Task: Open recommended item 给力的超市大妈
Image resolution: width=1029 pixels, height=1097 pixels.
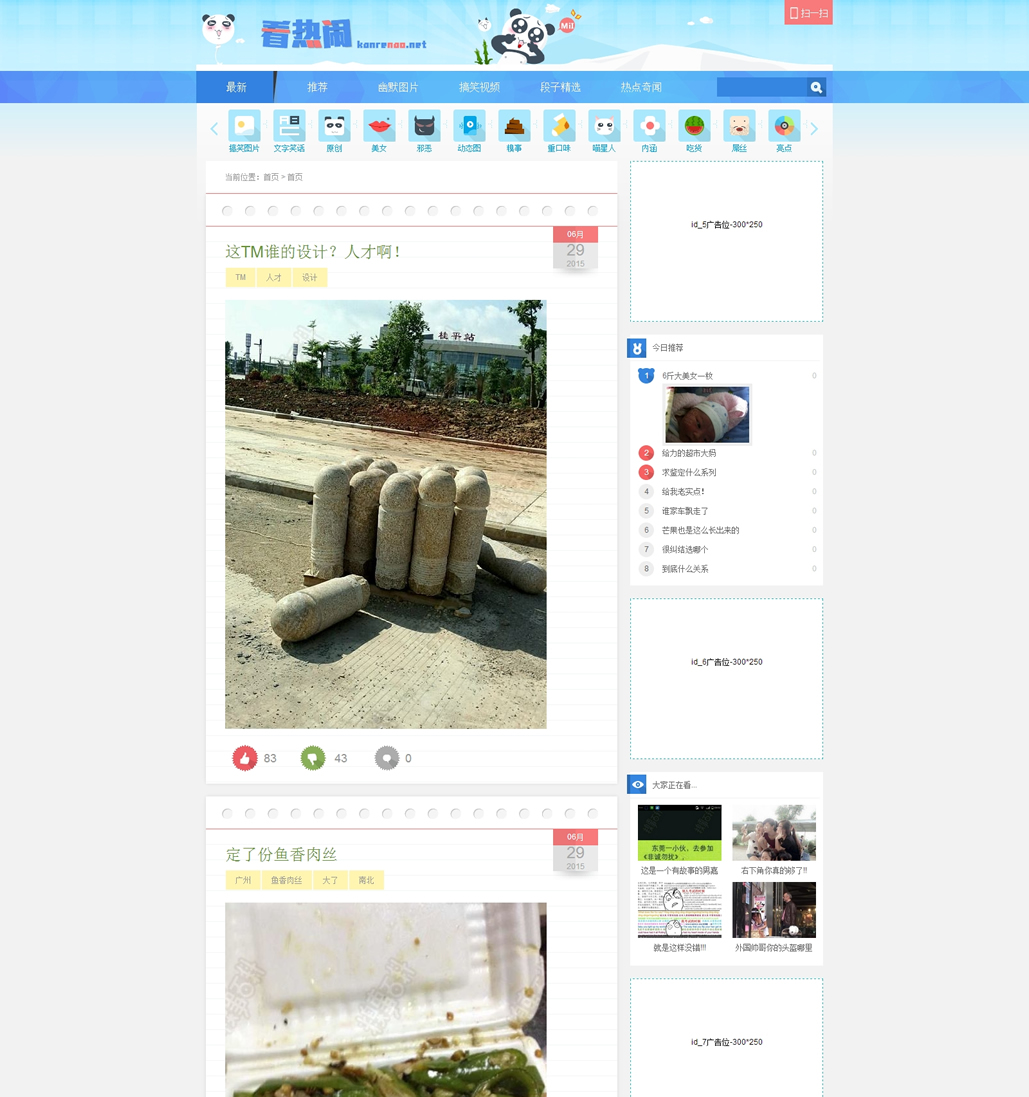Action: click(x=689, y=453)
